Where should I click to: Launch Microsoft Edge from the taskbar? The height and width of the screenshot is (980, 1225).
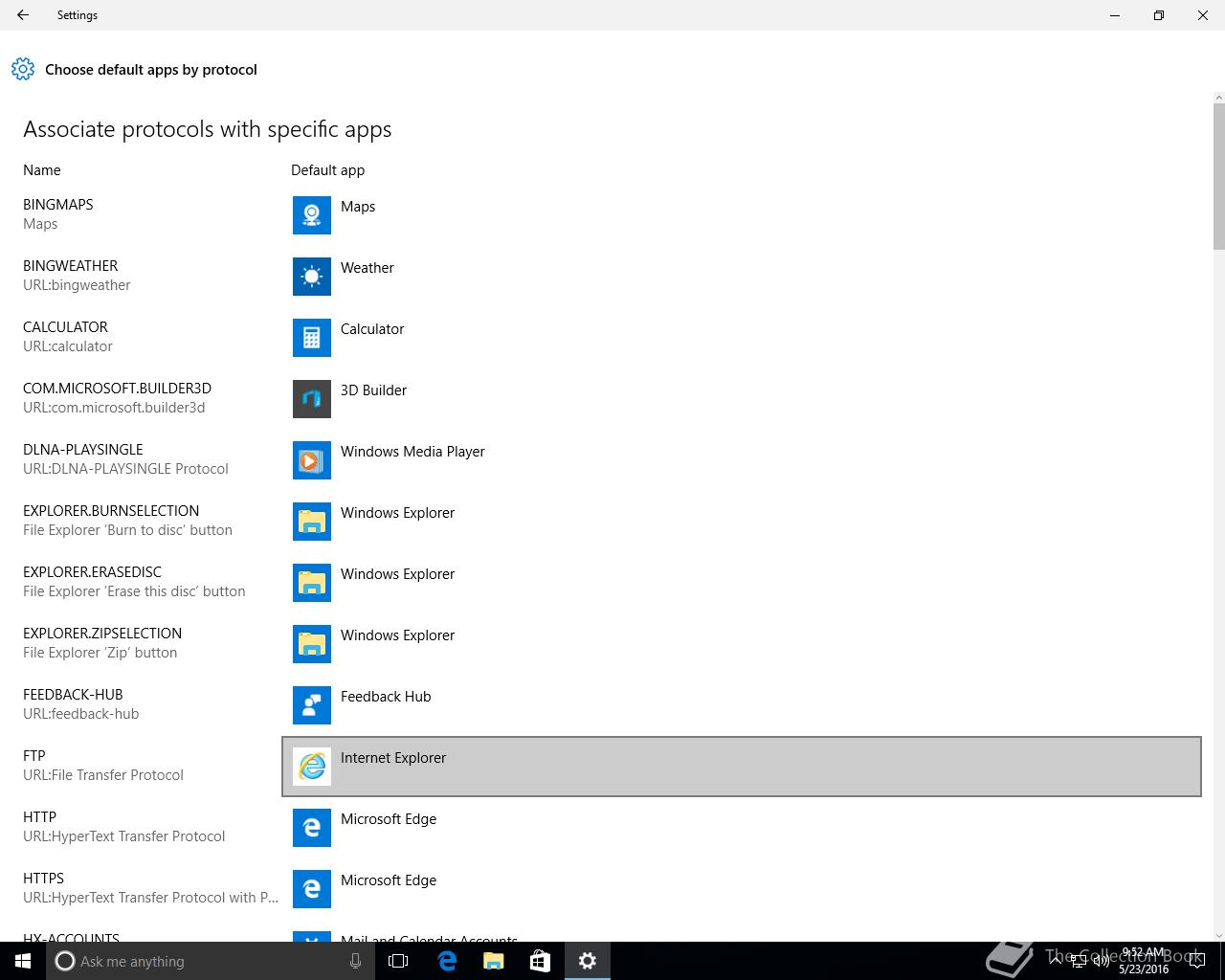click(x=446, y=961)
